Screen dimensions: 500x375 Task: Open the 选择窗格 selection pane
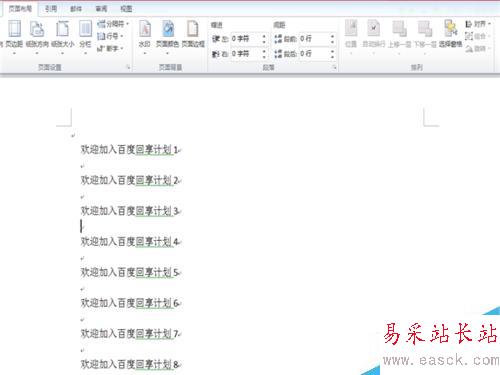click(450, 34)
